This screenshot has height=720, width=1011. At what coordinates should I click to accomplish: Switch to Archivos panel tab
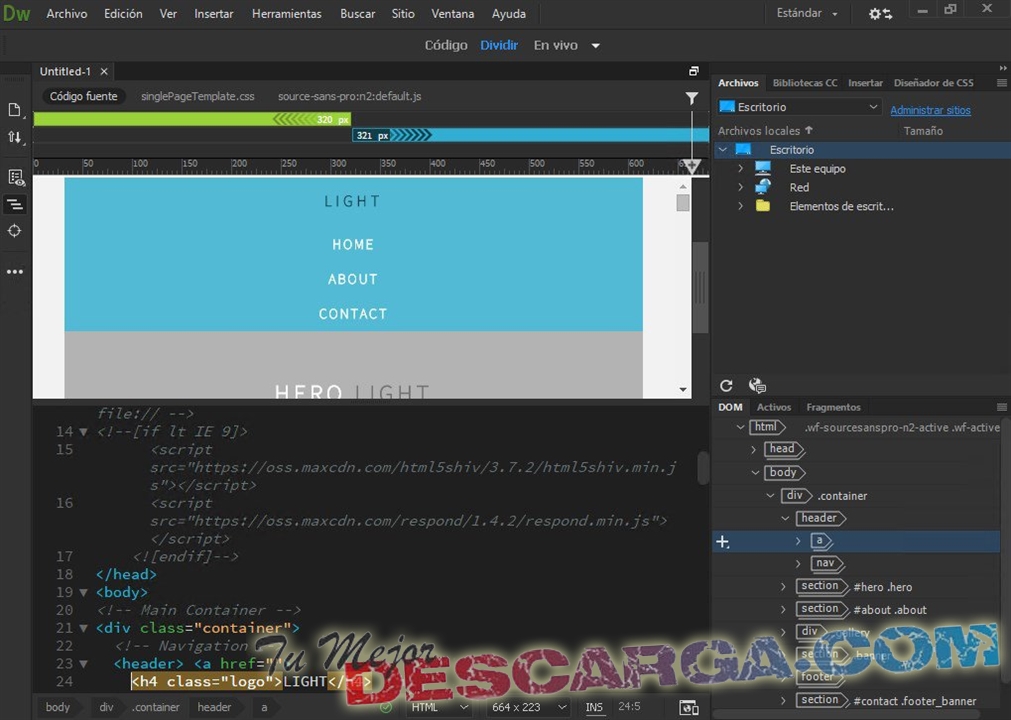(x=738, y=83)
